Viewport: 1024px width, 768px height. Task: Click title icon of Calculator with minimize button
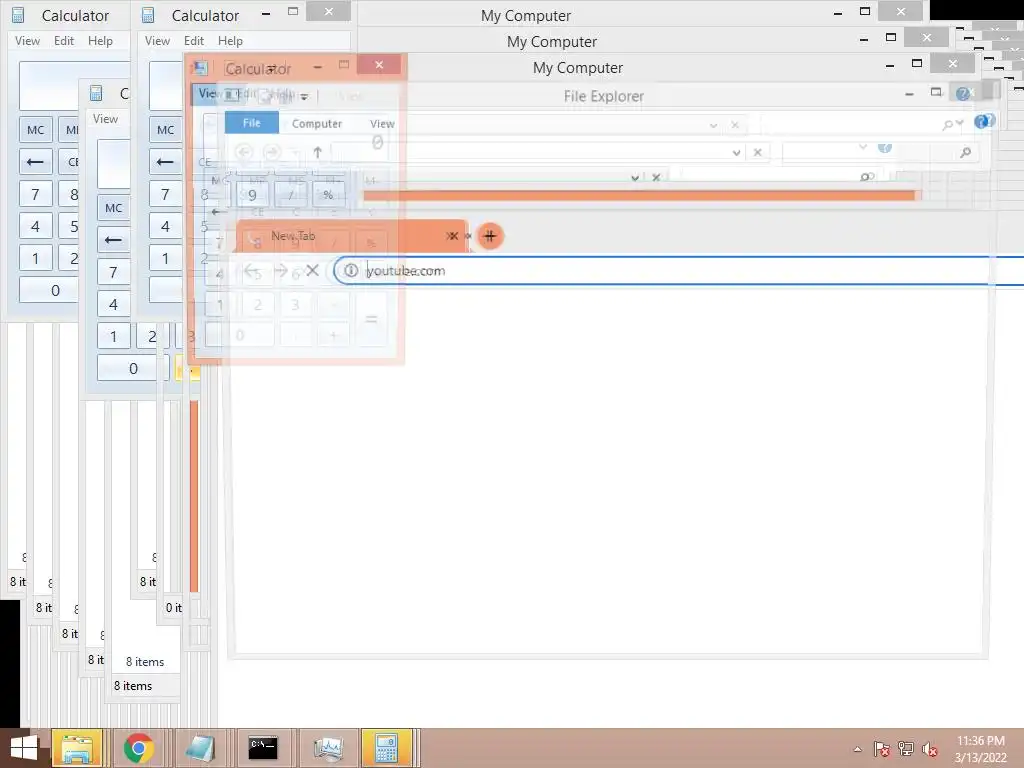(148, 15)
